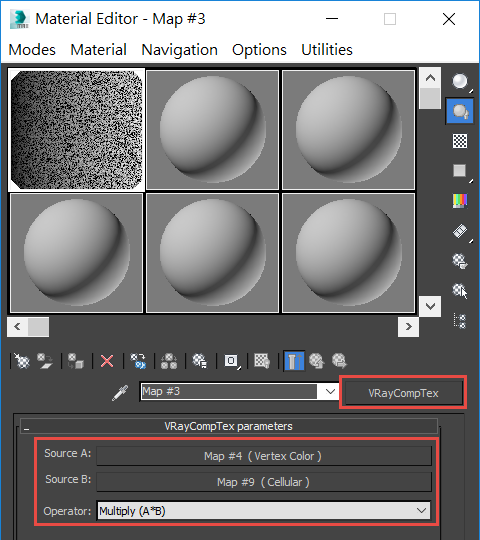The height and width of the screenshot is (540, 480).
Task: Click the VRayCompTex map type button
Action: click(403, 393)
